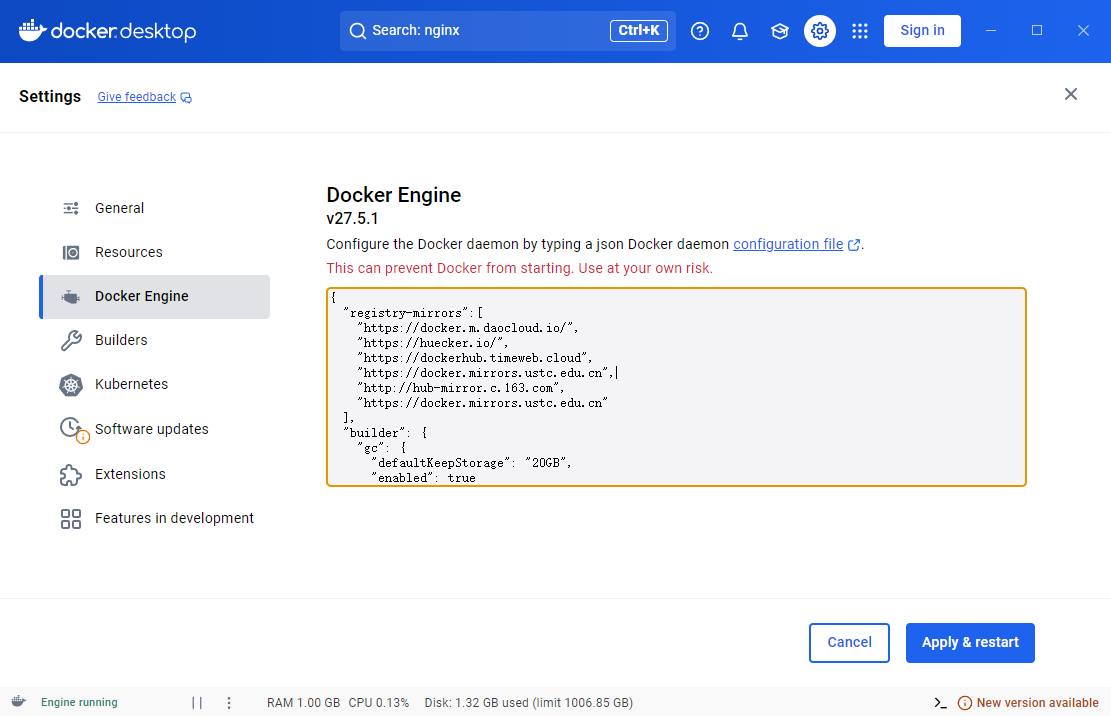Screen dimensions: 1111x716
Task: Open the engine options three-dot menu
Action: click(228, 703)
